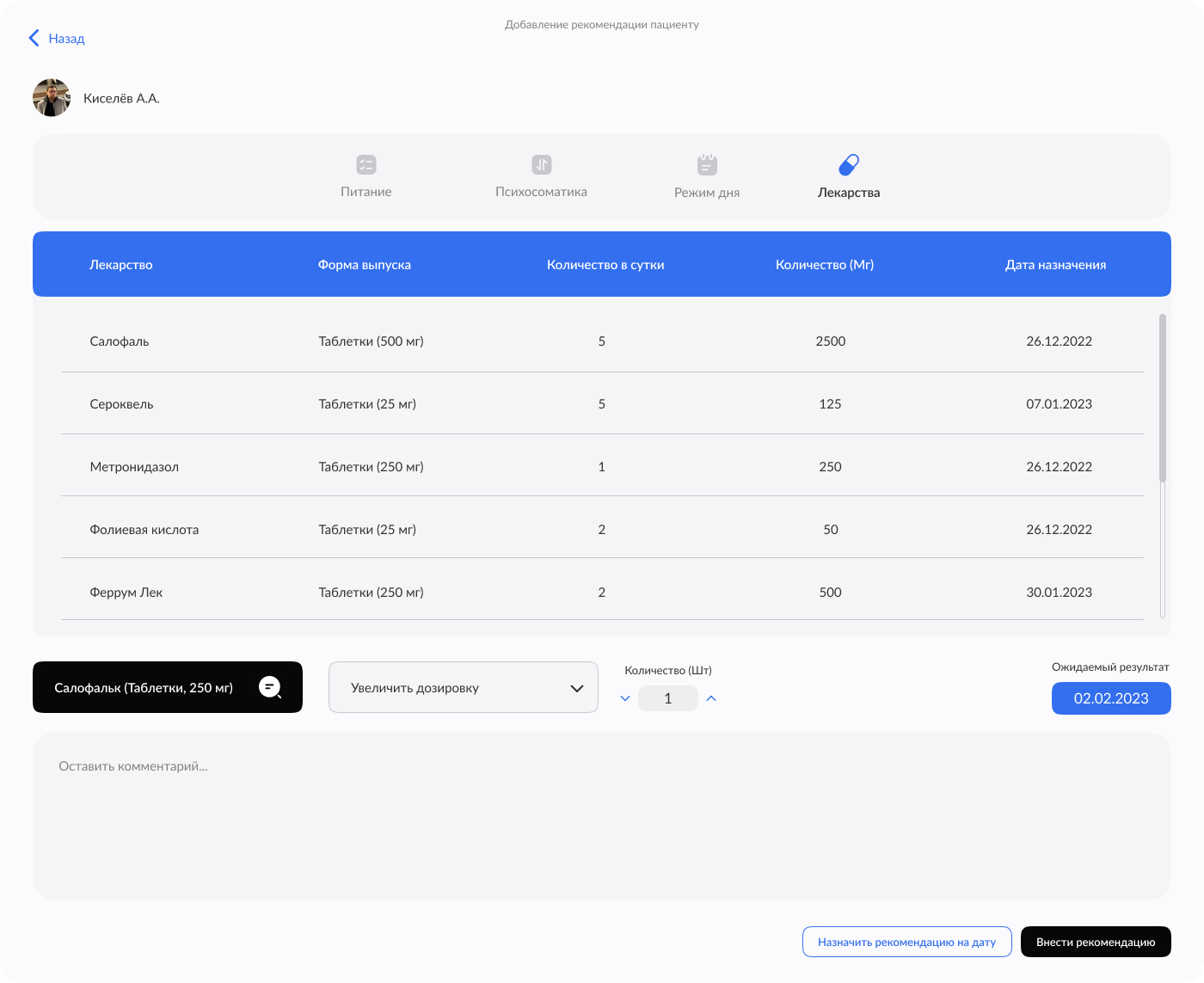
Task: Select the Салофаль medication row name
Action: pos(120,341)
